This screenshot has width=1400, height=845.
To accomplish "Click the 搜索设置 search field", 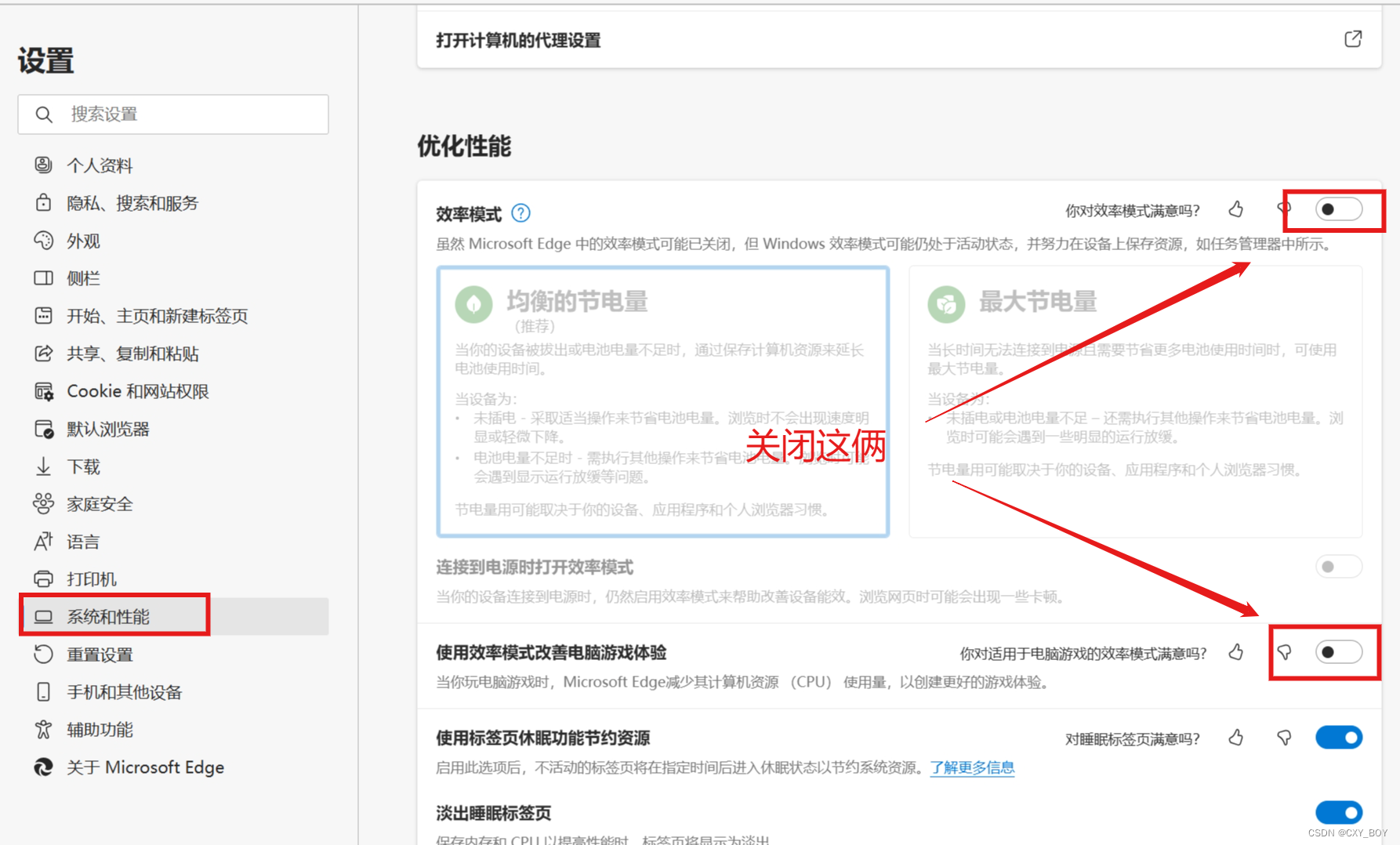I will point(173,114).
